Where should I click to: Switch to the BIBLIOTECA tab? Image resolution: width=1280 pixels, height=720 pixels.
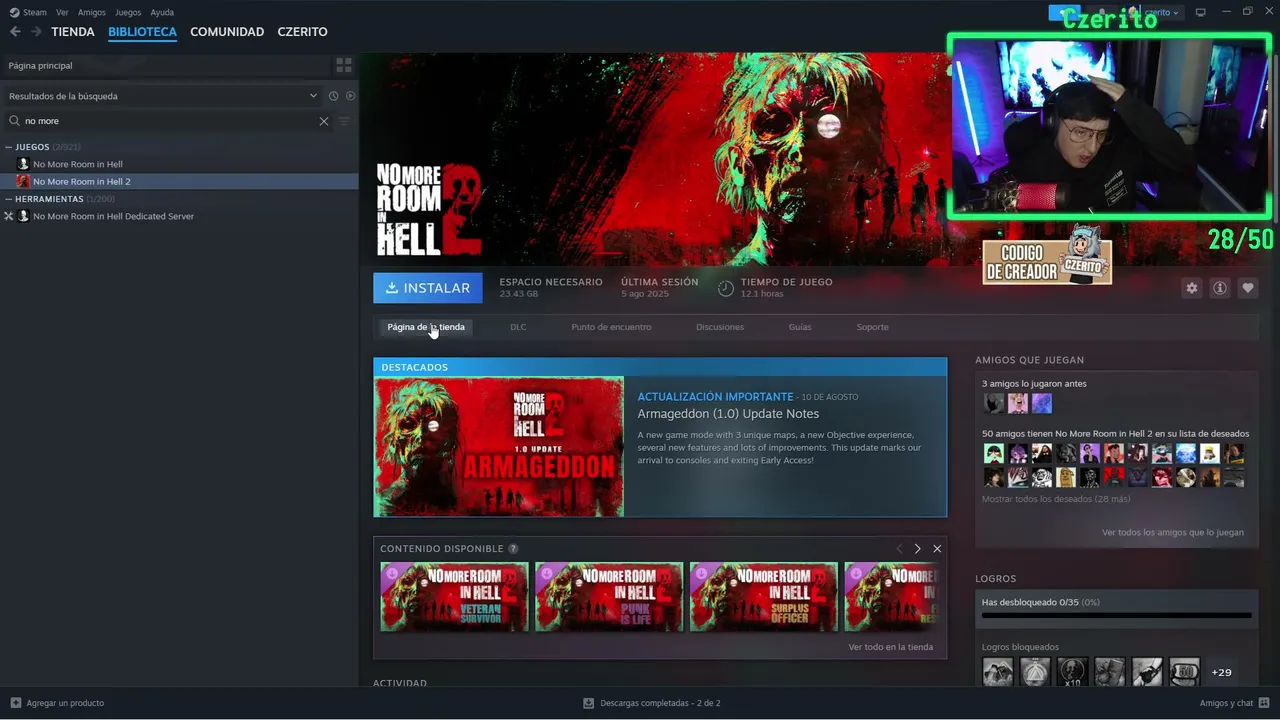click(x=142, y=32)
